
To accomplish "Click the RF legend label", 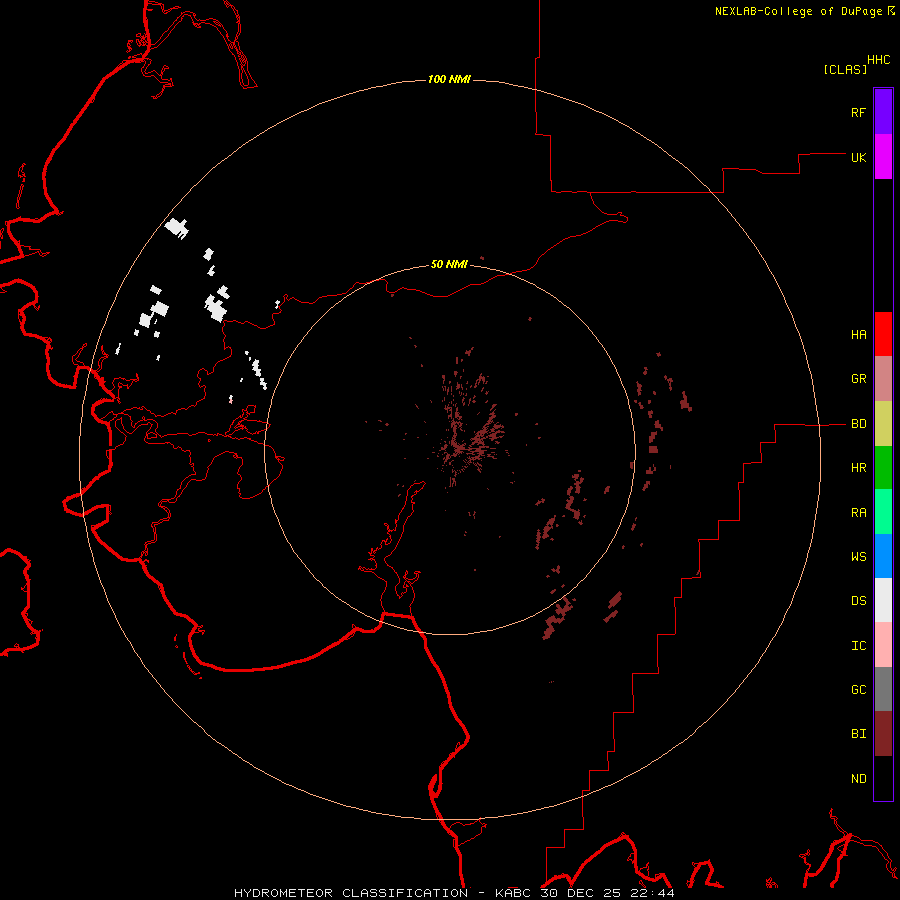I will coord(858,112).
